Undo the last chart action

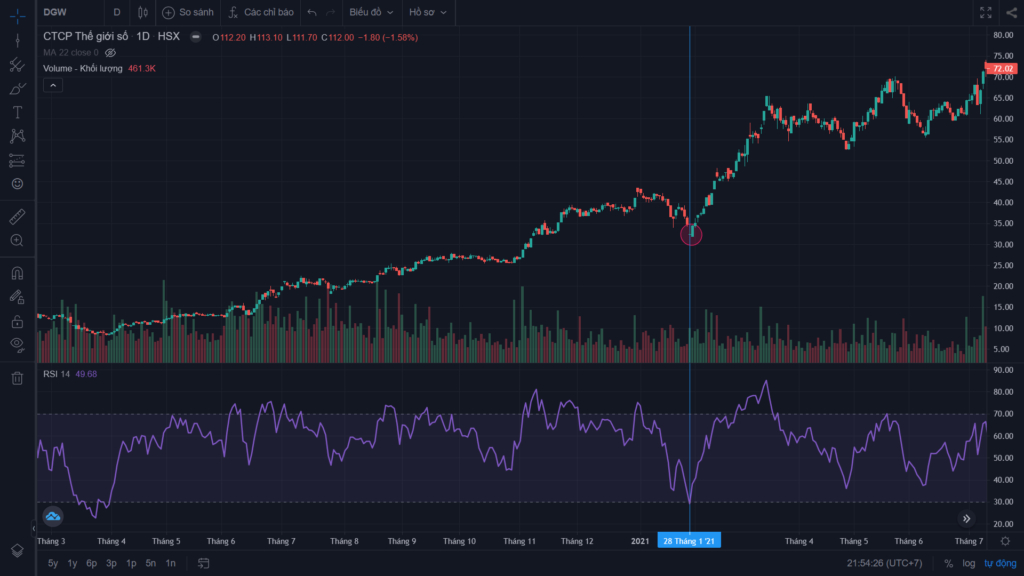312,12
